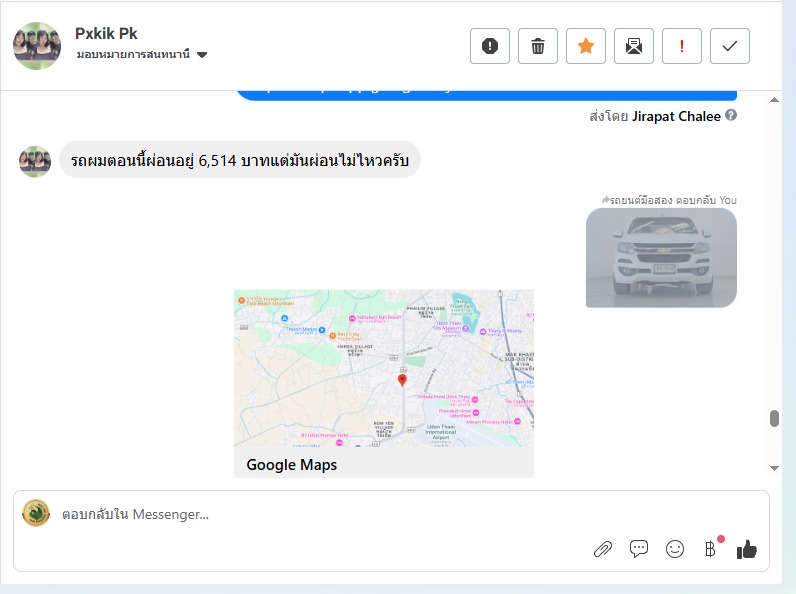Click the page avatar in reply box
This screenshot has width=796, height=594.
click(x=36, y=513)
